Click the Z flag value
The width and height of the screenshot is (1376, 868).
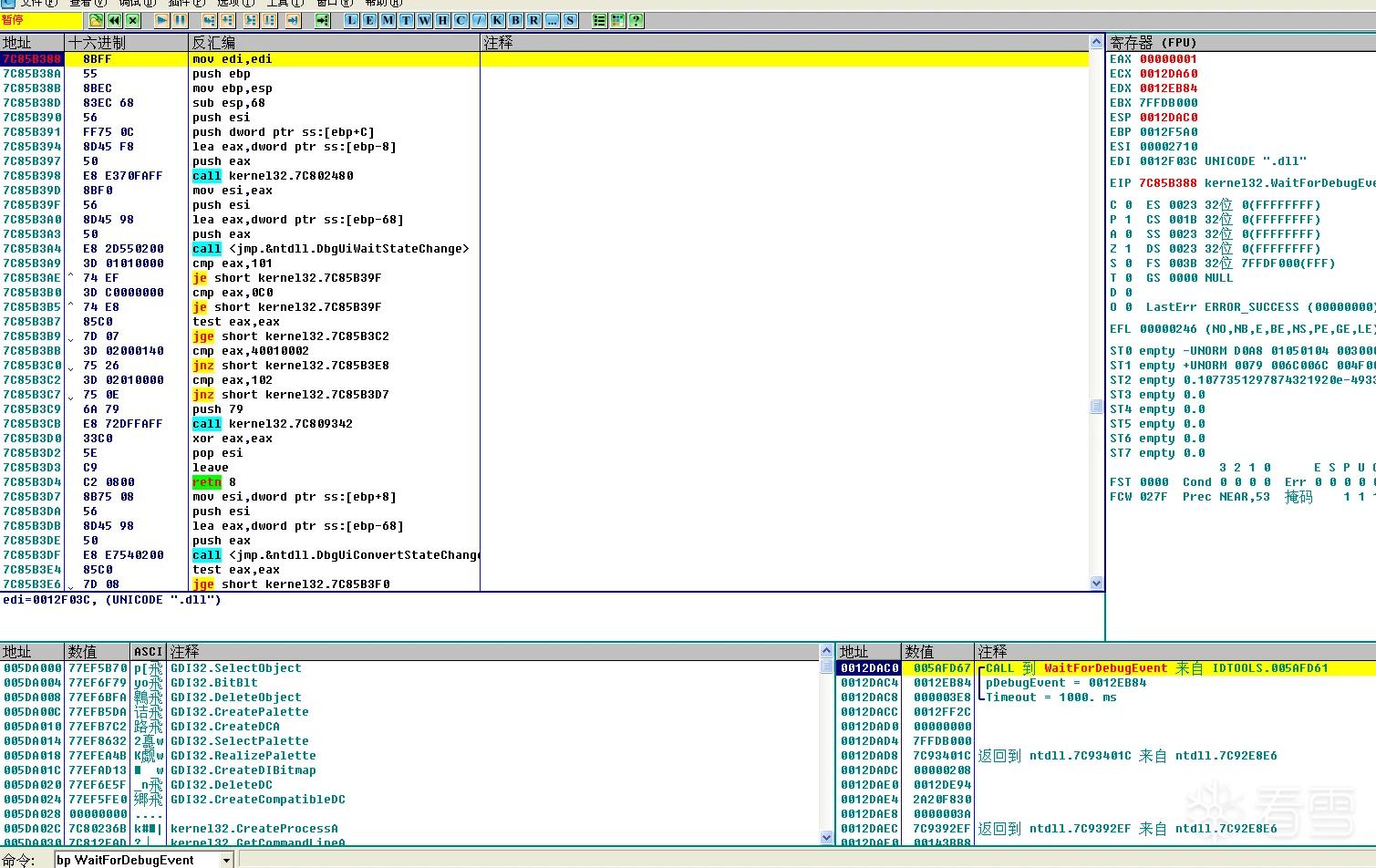pos(1128,249)
